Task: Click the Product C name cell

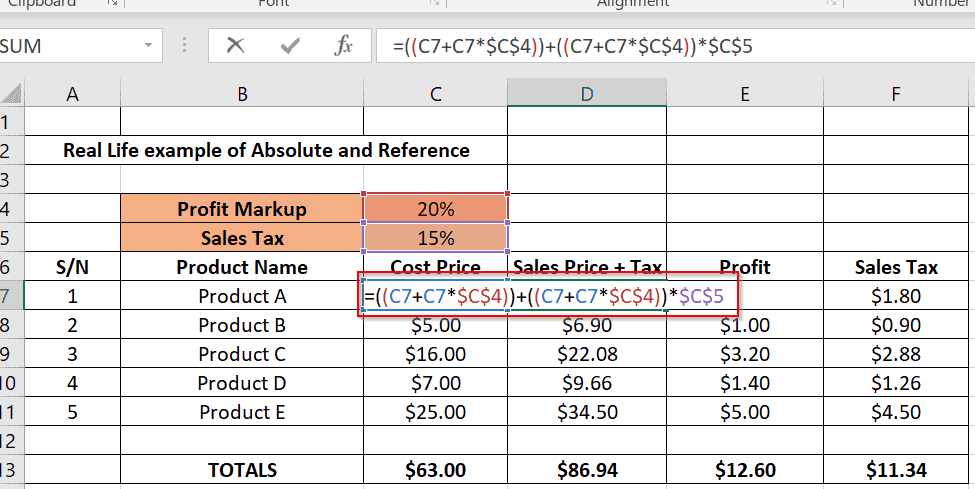Action: pyautogui.click(x=242, y=354)
